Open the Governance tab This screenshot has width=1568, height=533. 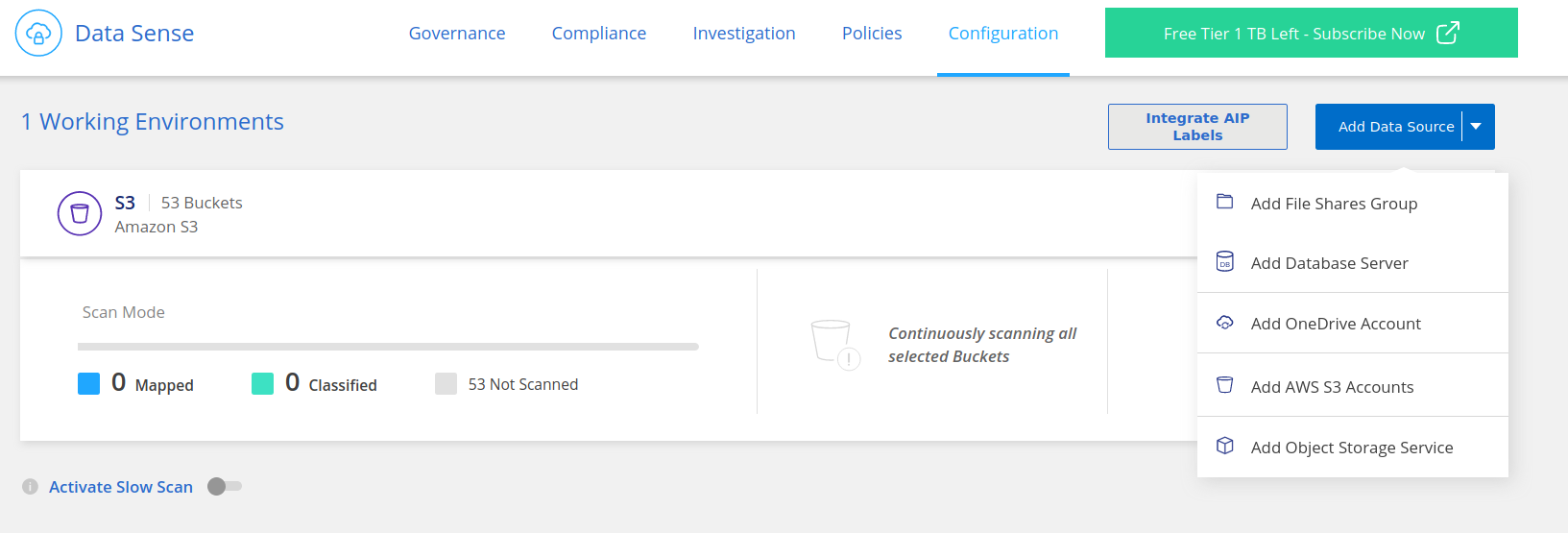[457, 34]
